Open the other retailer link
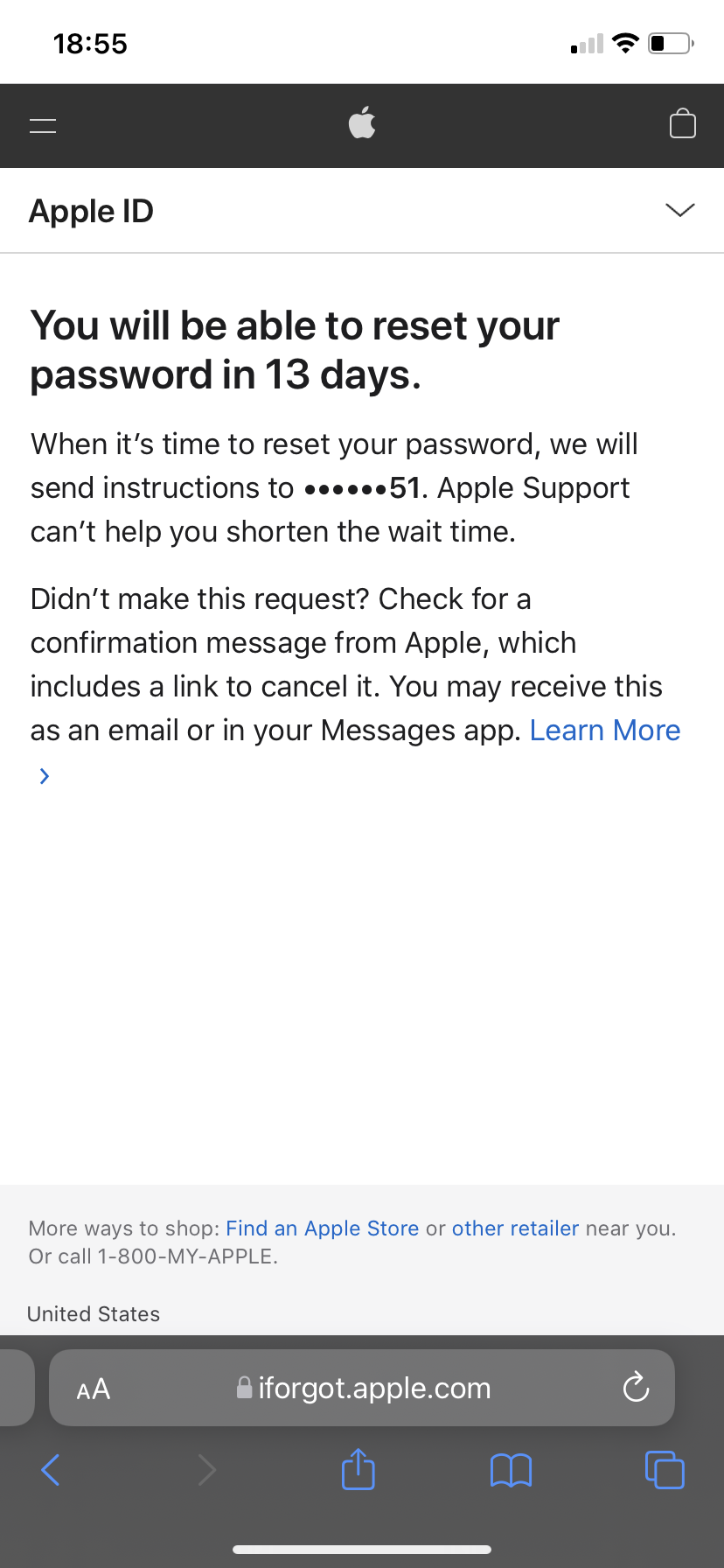 tap(515, 1228)
